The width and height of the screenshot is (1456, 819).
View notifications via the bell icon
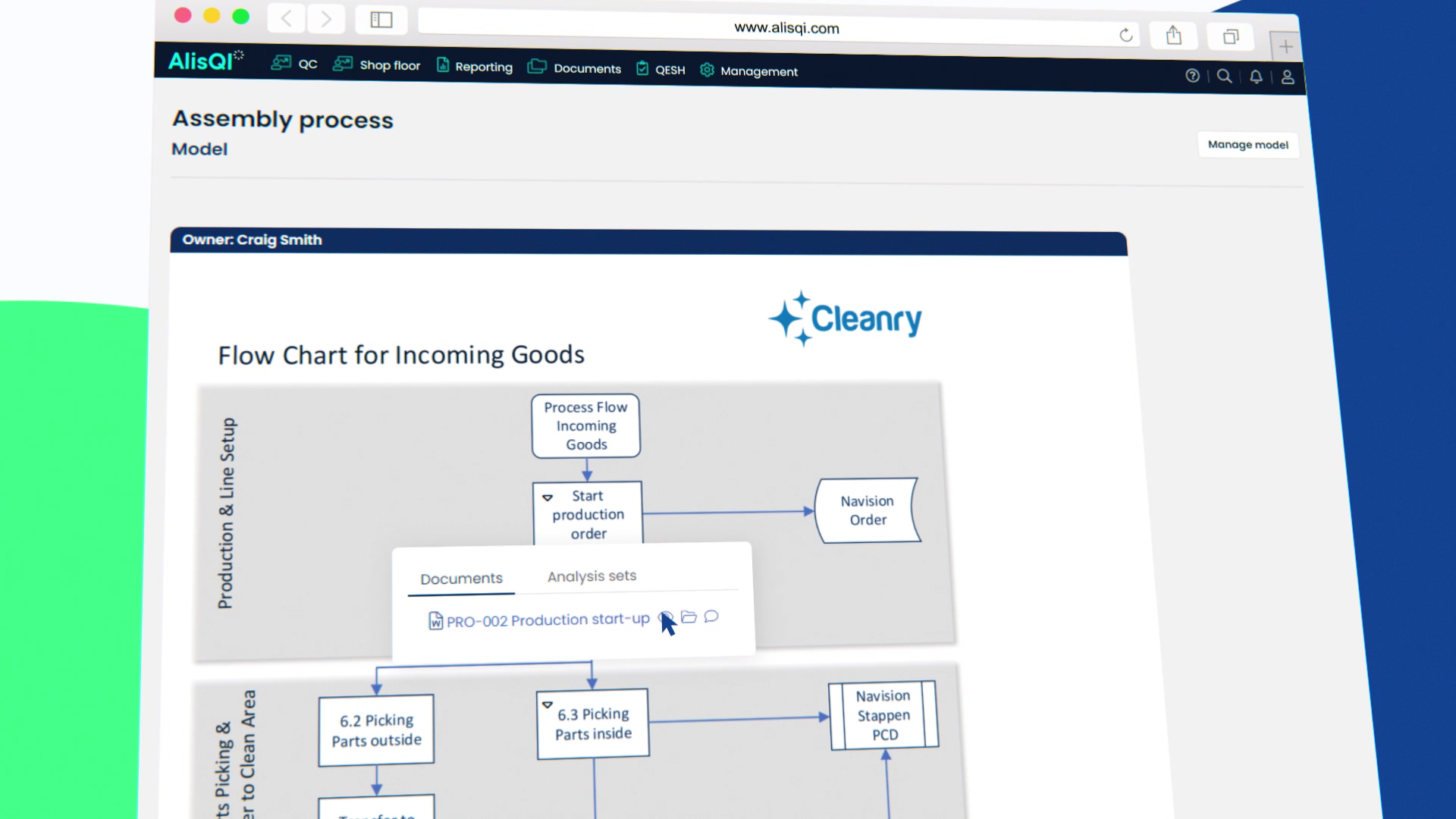(1256, 77)
